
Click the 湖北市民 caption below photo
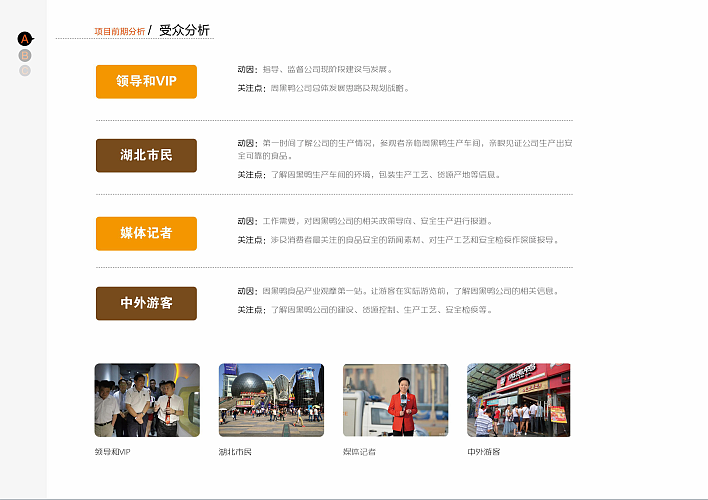[235, 452]
